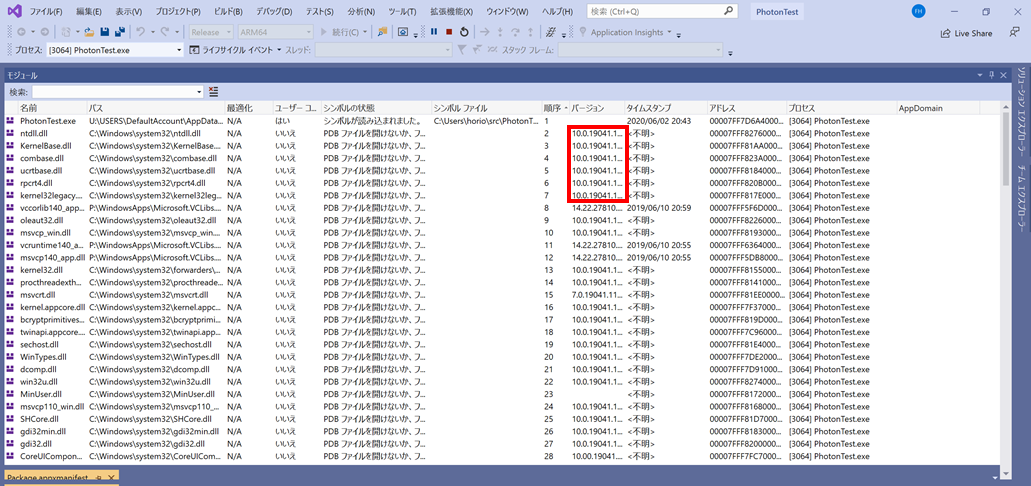Click the Save All icon

coord(120,32)
